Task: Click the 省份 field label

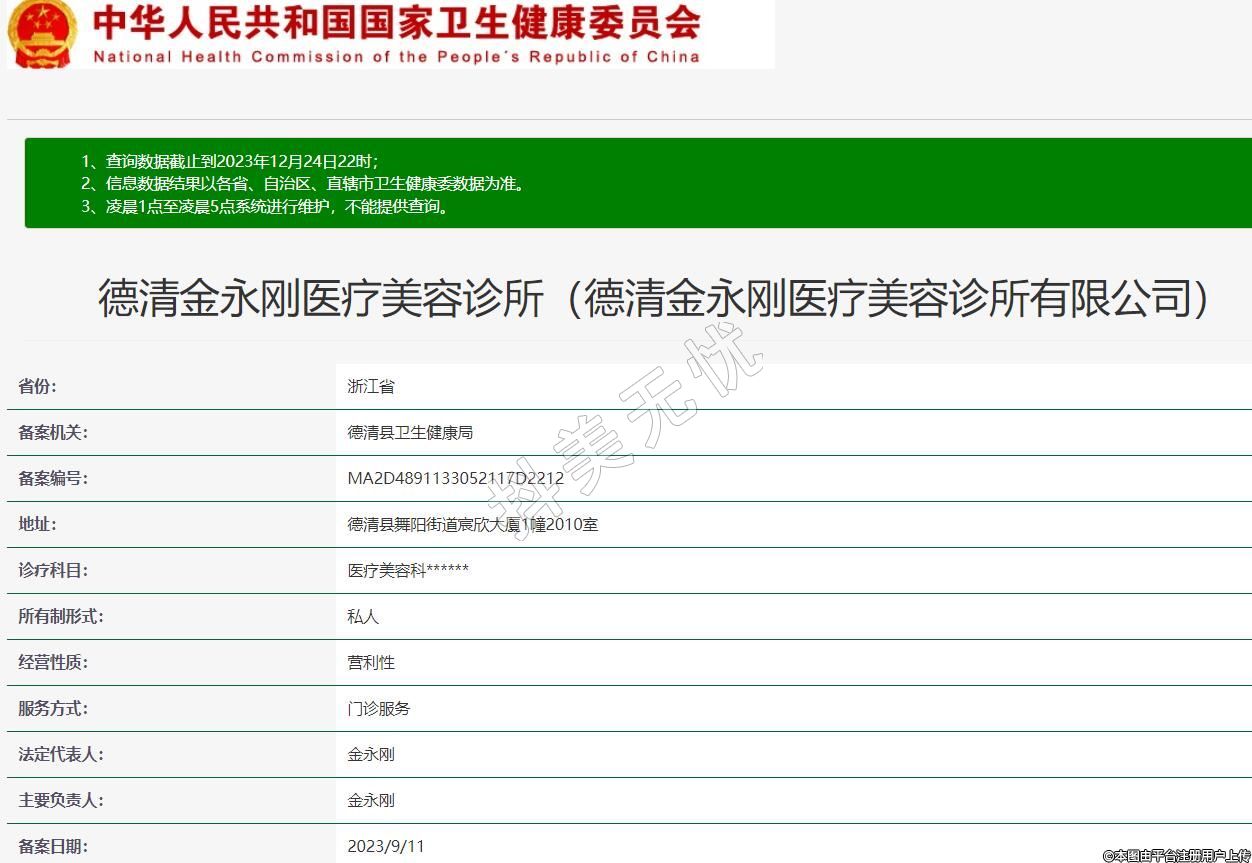Action: (38, 386)
